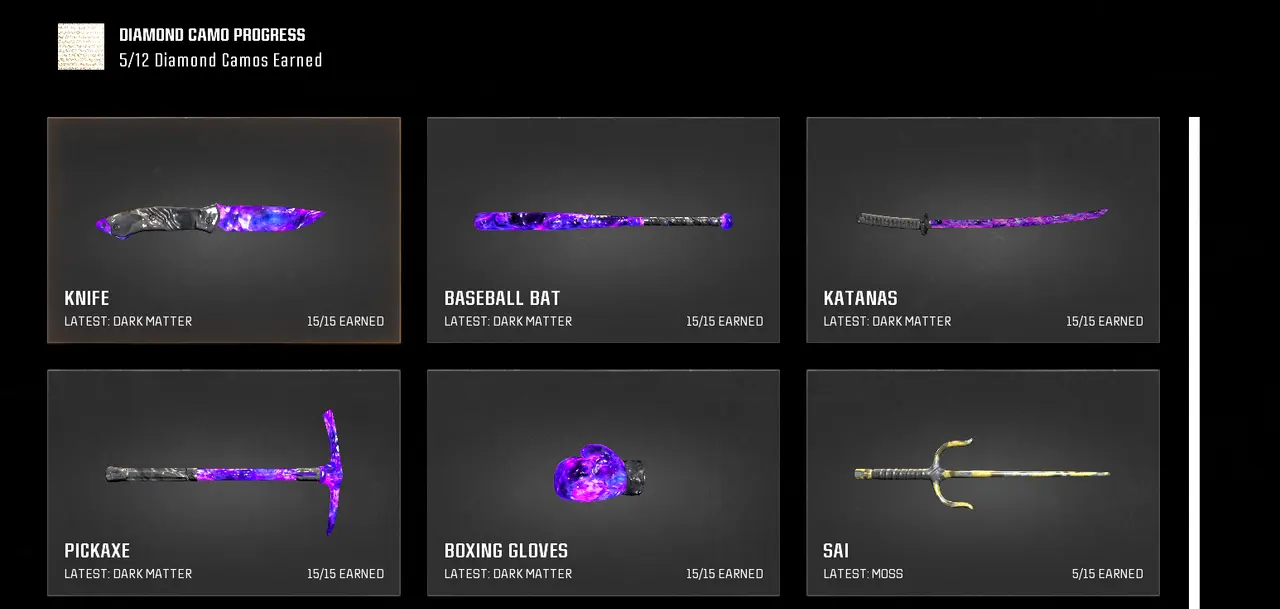The height and width of the screenshot is (609, 1280).
Task: Click the Pickaxe weapon image
Action: [224, 472]
